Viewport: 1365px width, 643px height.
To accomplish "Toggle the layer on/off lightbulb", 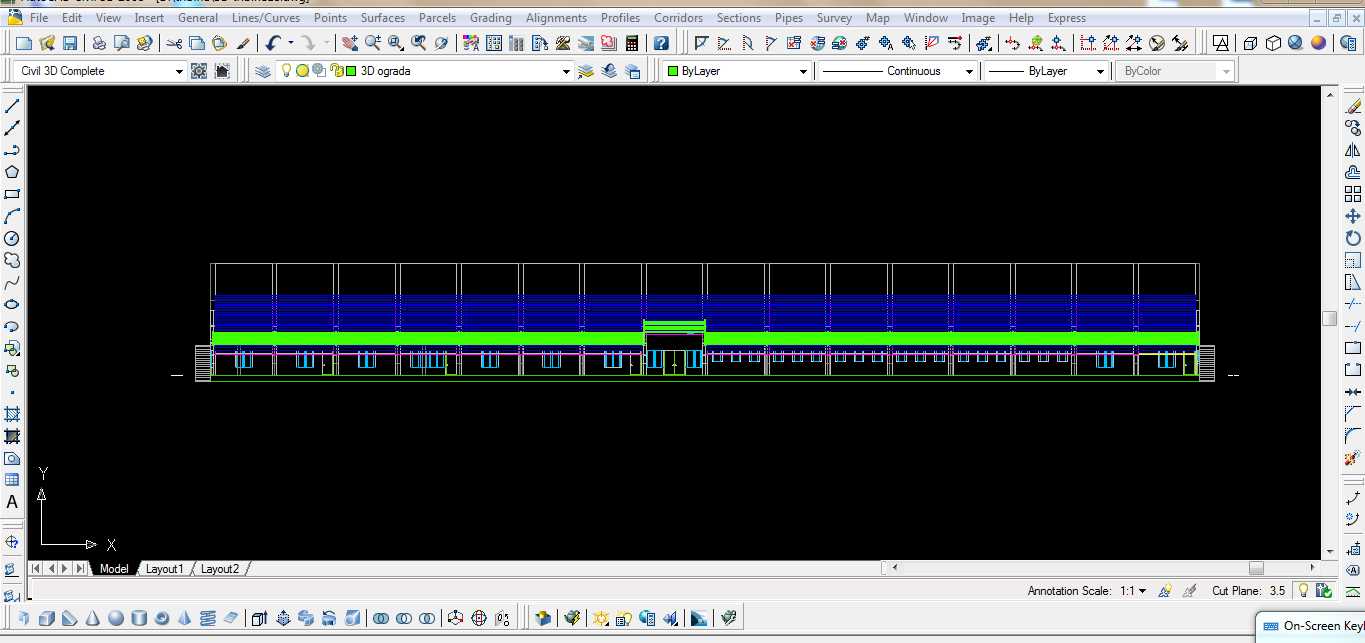I will pos(286,71).
